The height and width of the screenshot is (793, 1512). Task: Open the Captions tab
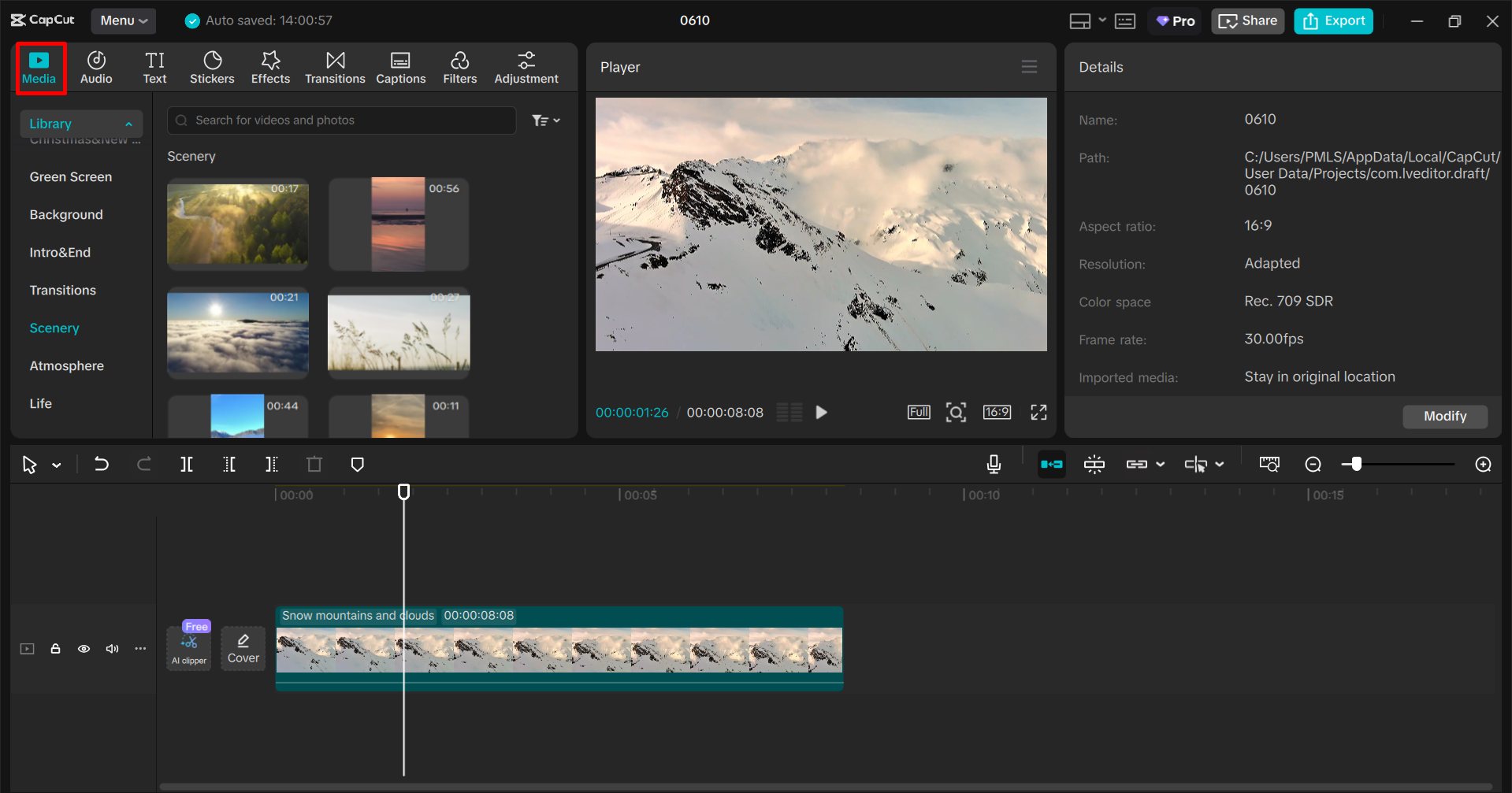click(x=400, y=67)
